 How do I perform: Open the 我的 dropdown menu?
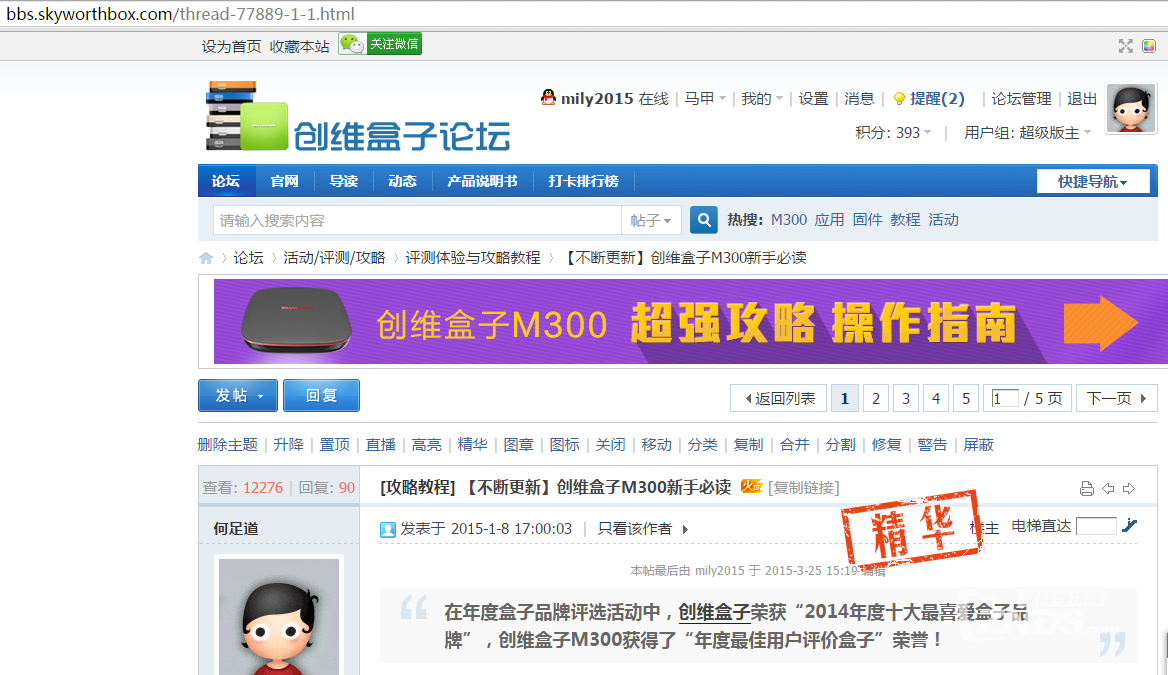coord(761,98)
